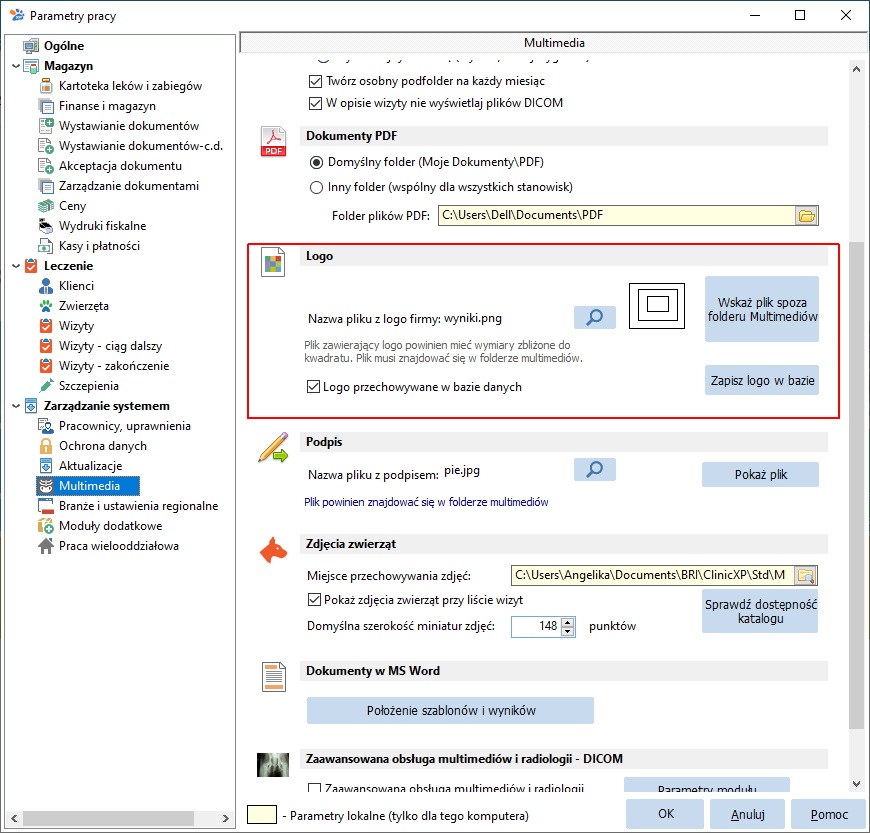Click 'Pokaż plik' button
This screenshot has height=833, width=870.
[760, 474]
